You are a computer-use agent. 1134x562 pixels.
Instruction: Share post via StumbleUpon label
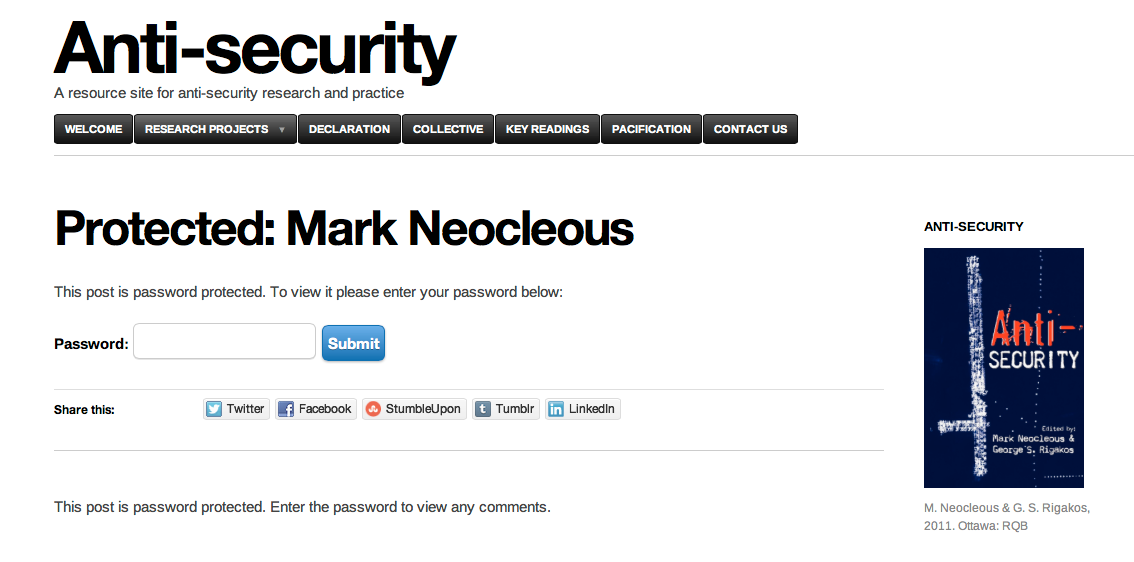click(x=423, y=409)
